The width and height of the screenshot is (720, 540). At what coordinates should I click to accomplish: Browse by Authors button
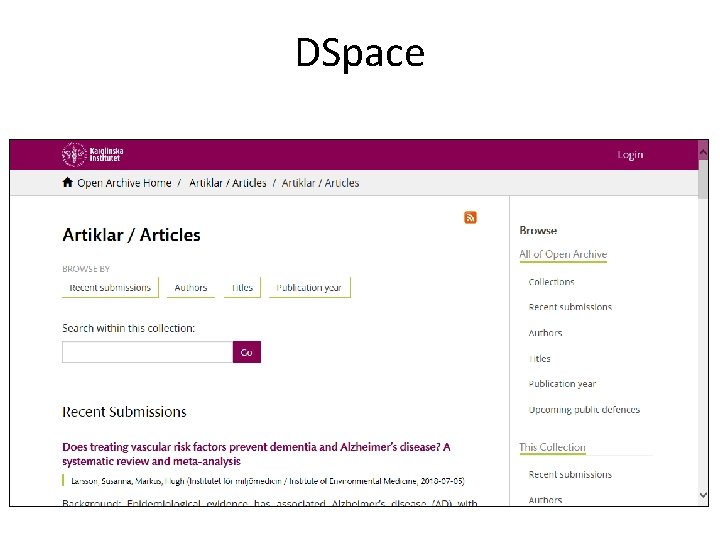(191, 287)
